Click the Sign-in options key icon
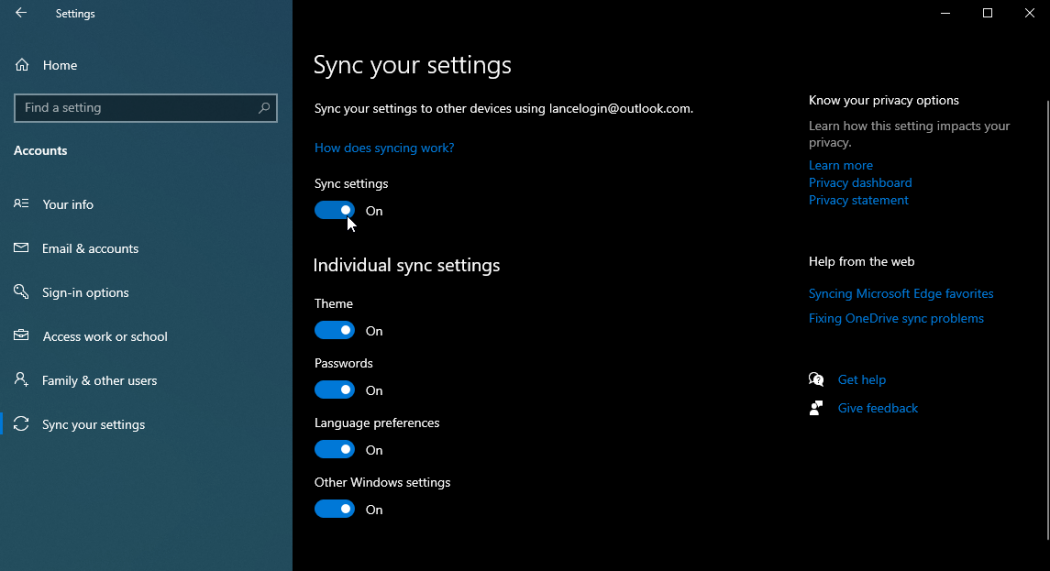The width and height of the screenshot is (1050, 571). [x=21, y=292]
